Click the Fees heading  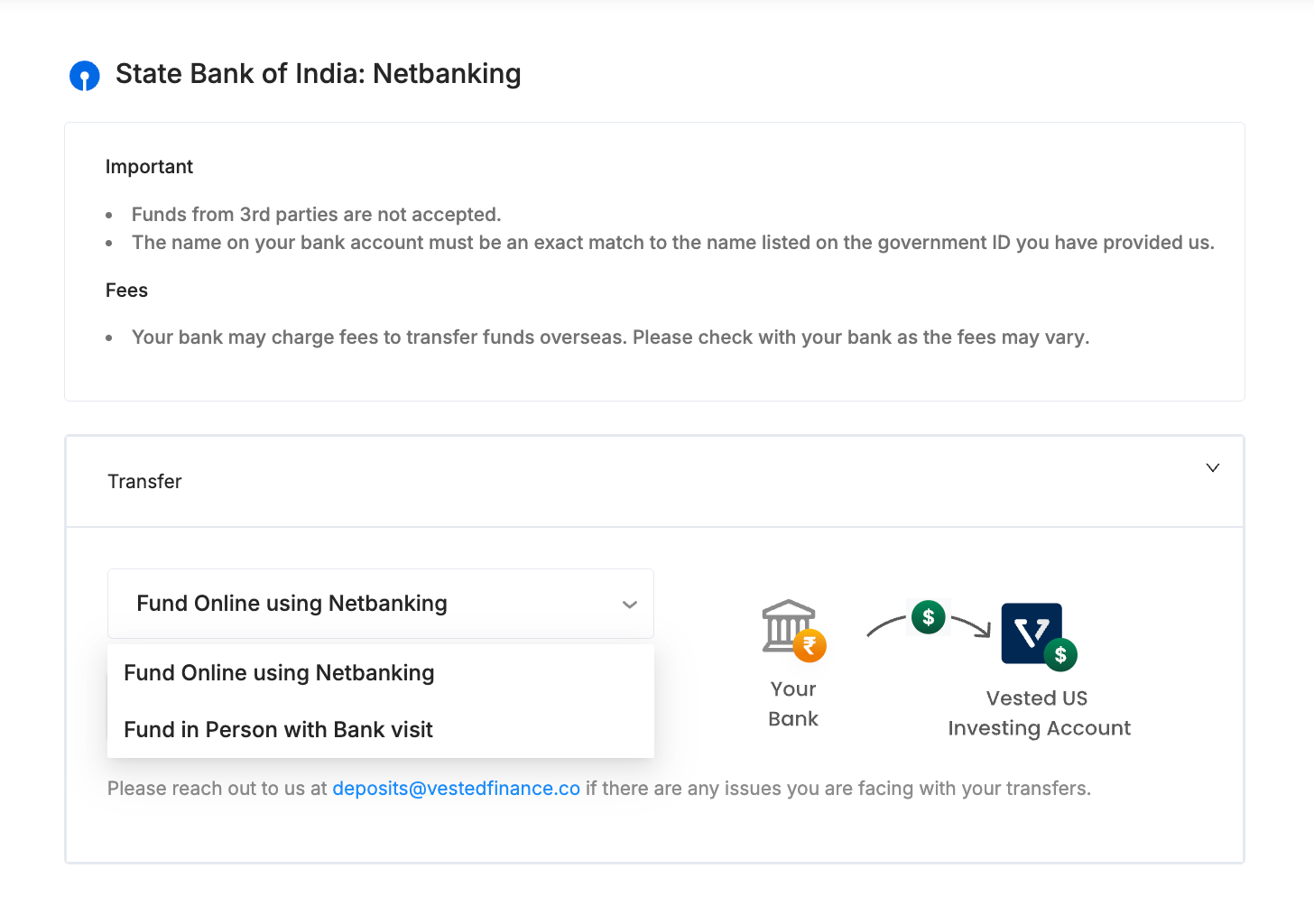click(126, 291)
